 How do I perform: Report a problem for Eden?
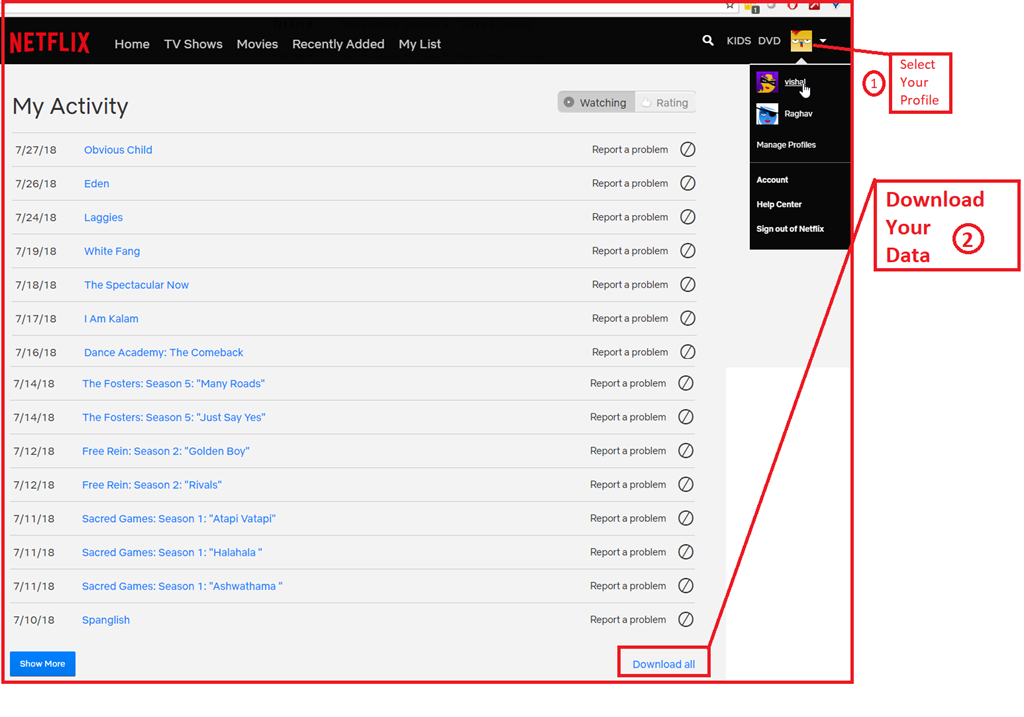coord(629,184)
